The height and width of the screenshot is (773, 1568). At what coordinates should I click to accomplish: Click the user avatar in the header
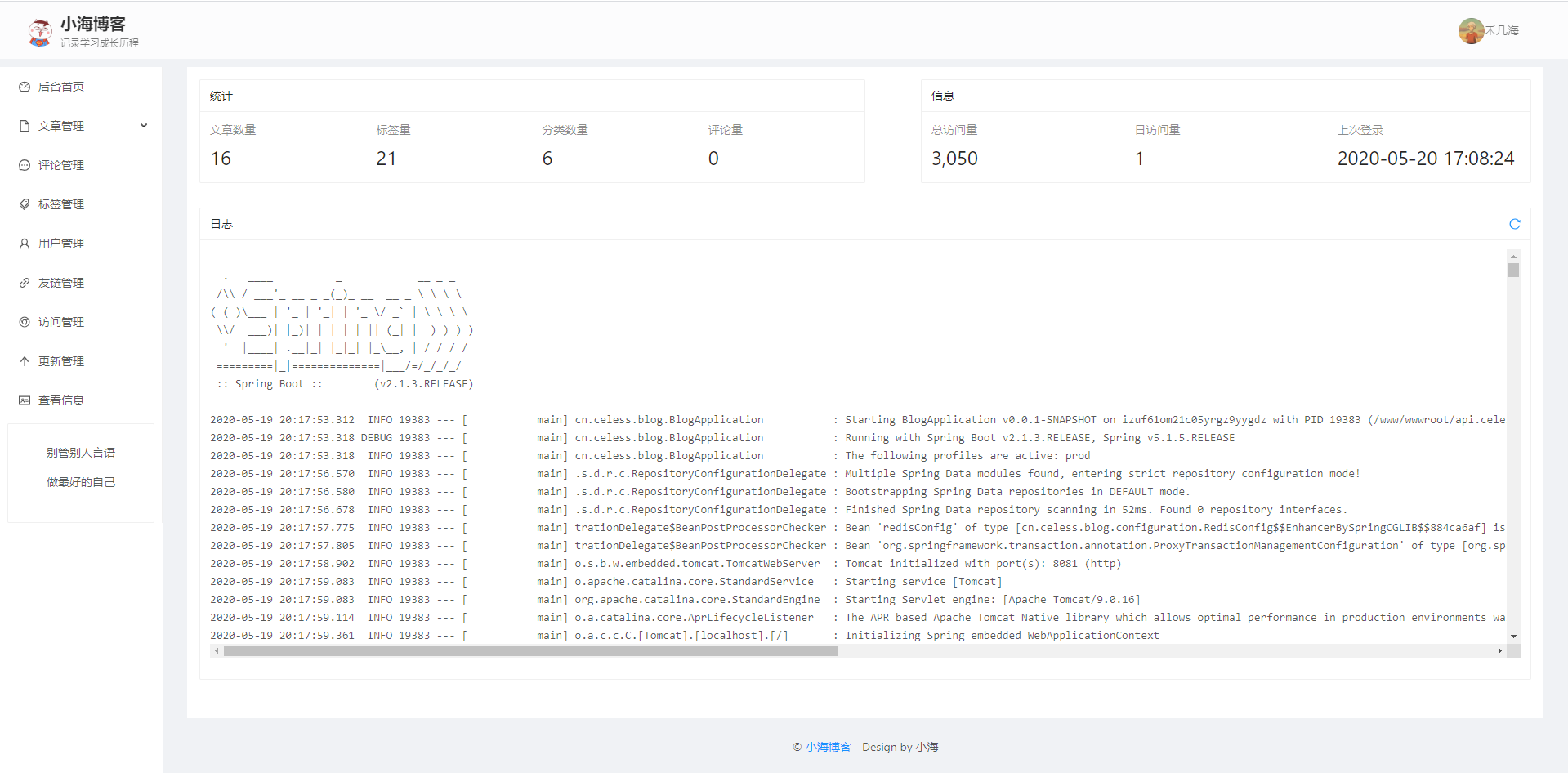pos(1471,31)
